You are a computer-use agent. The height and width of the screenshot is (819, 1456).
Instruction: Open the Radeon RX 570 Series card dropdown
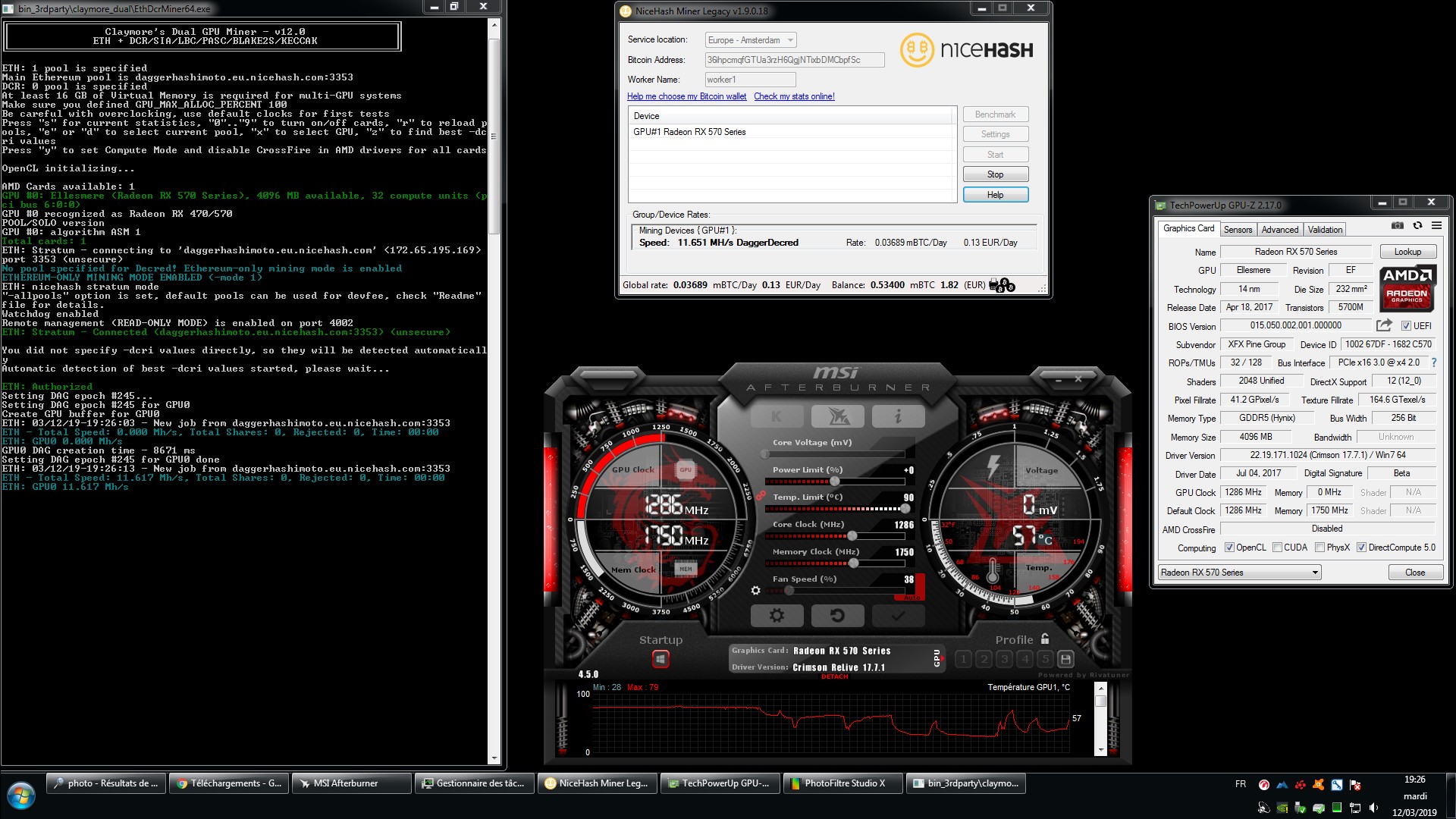coord(1316,572)
